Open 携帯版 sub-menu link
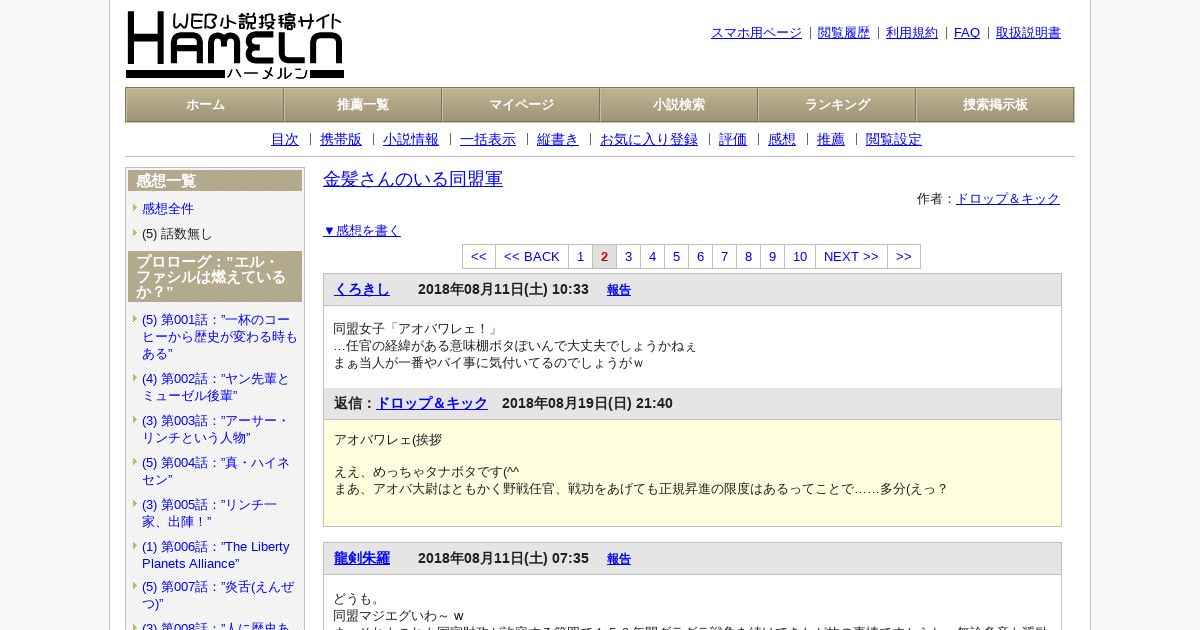 (x=341, y=139)
